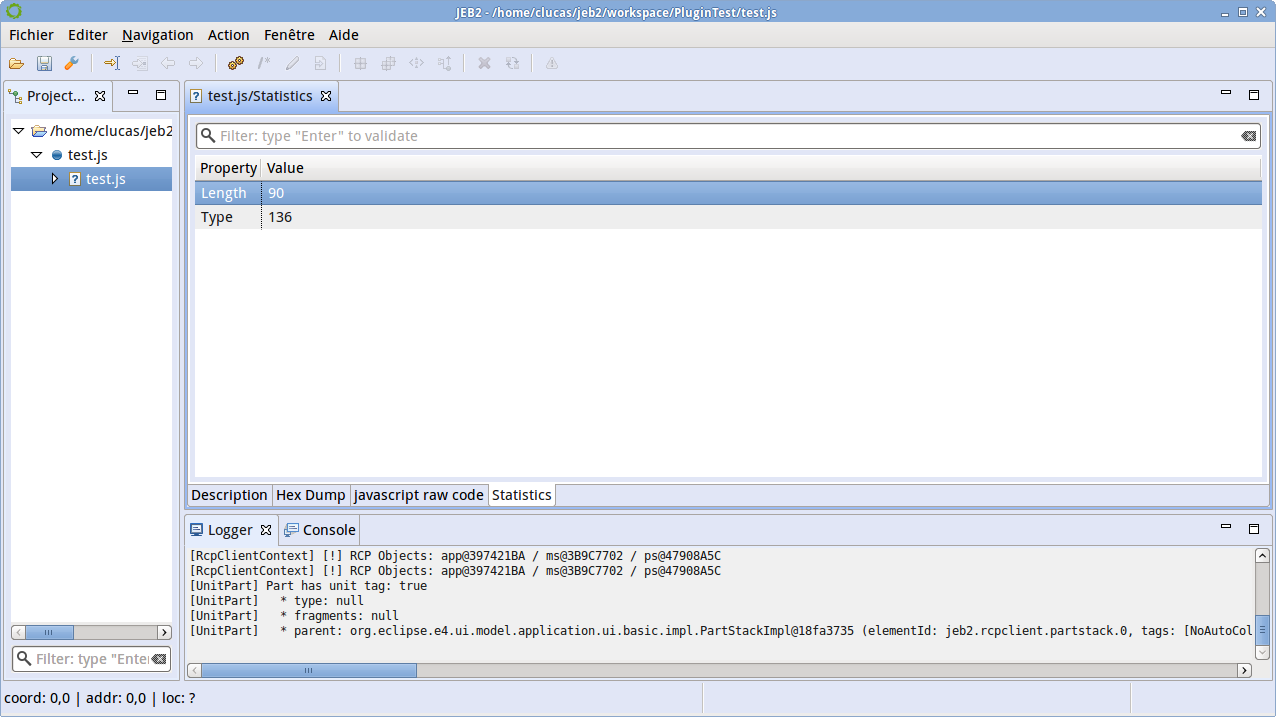Select the Statistics bottom tab
The width and height of the screenshot is (1276, 717).
point(521,495)
